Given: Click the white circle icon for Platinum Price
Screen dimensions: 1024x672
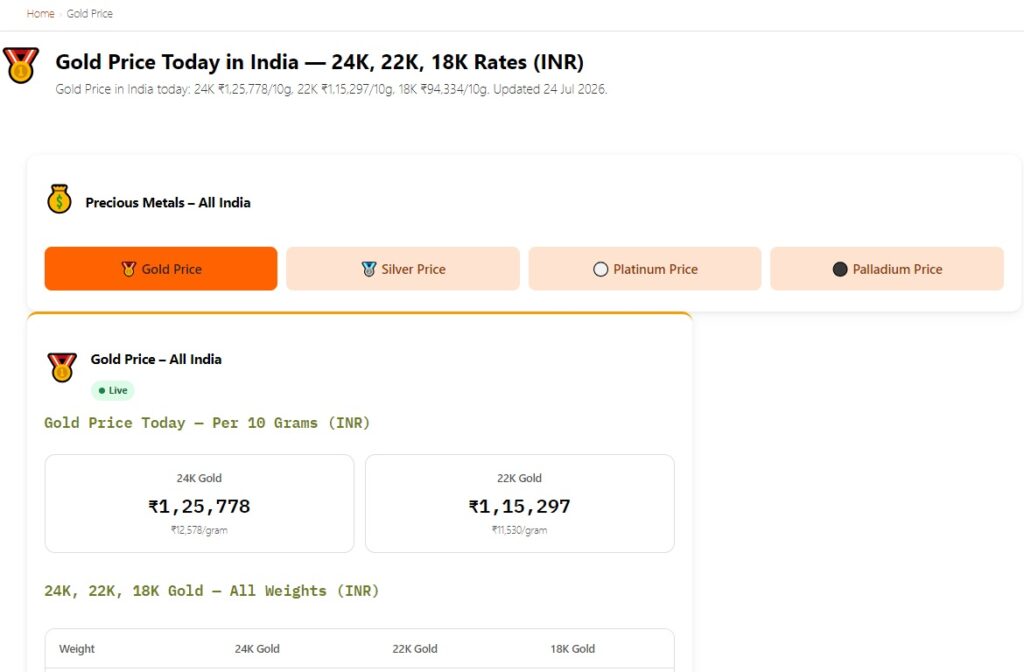Looking at the screenshot, I should tap(600, 269).
